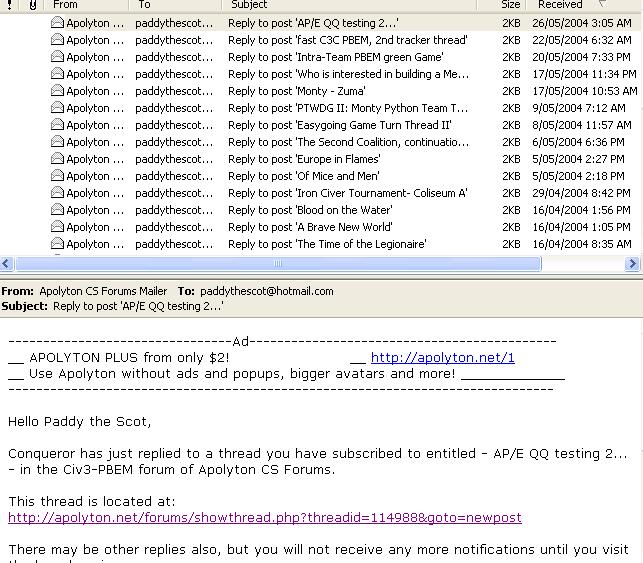The width and height of the screenshot is (643, 563).
Task: Select subject "Reply to post 'Of Mice and Men'"
Action: [303, 176]
